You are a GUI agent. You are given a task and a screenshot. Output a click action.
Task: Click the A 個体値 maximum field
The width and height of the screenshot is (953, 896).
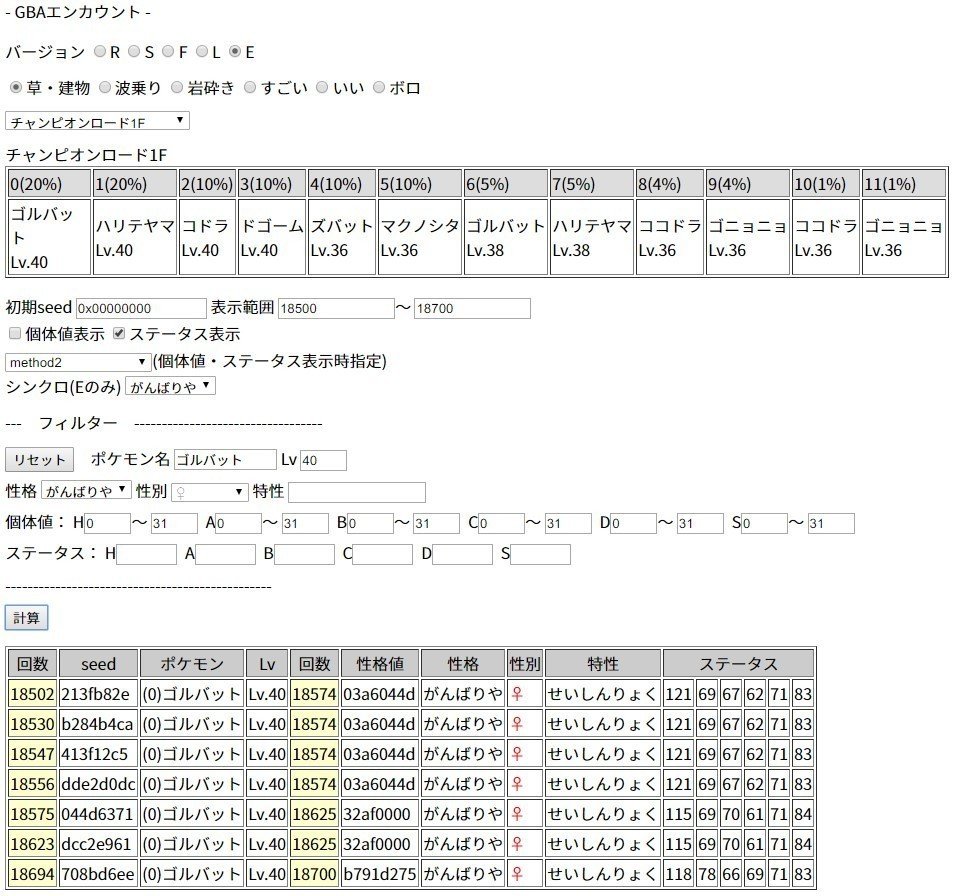click(305, 523)
